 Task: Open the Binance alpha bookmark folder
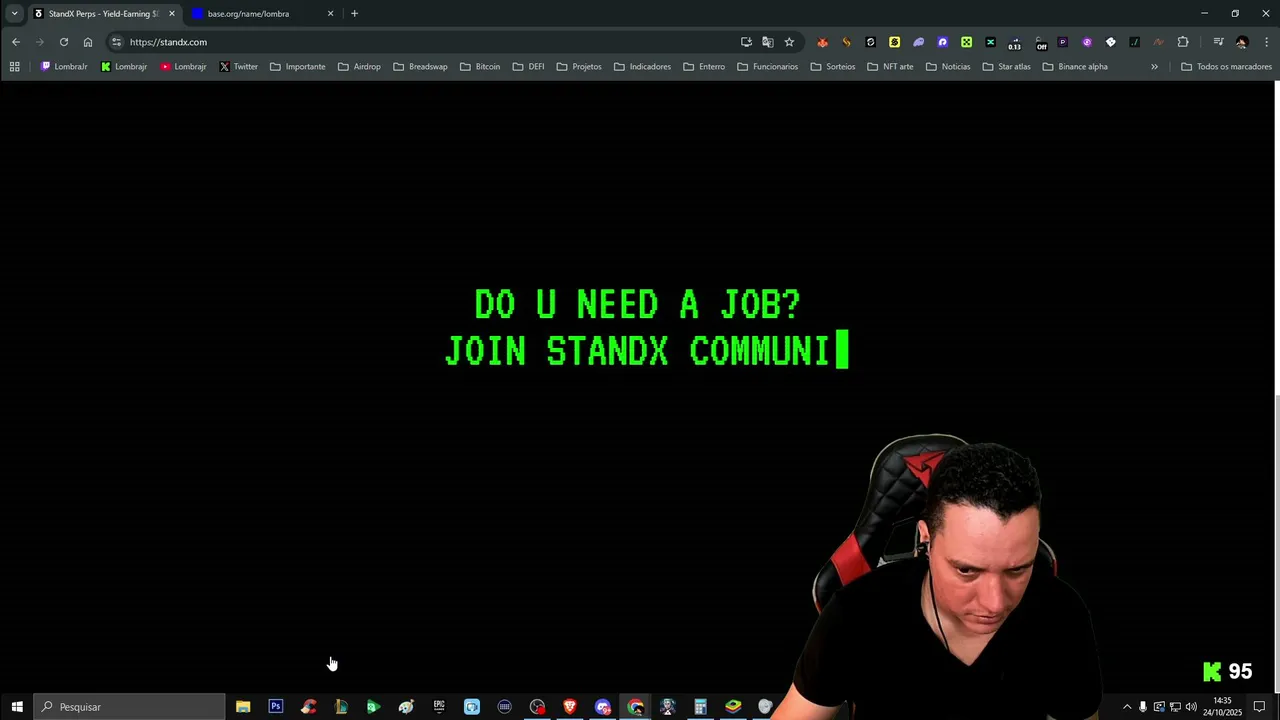[x=1074, y=67]
